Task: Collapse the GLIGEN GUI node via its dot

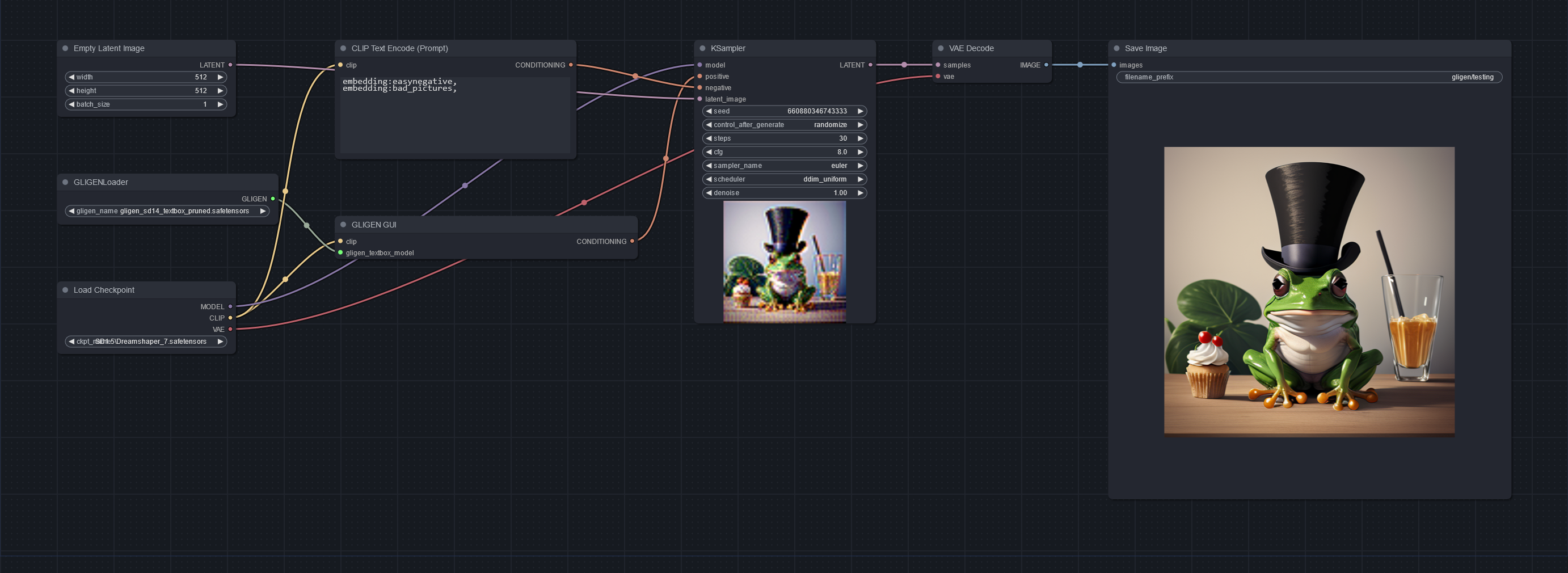Action: tap(343, 225)
